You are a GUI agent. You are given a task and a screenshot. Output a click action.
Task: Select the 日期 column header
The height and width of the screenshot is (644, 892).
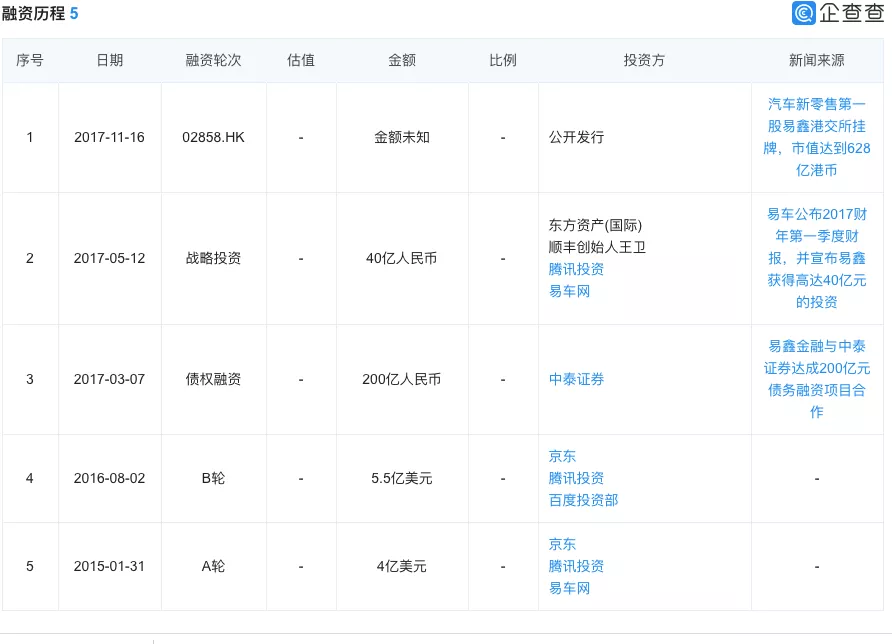(111, 60)
